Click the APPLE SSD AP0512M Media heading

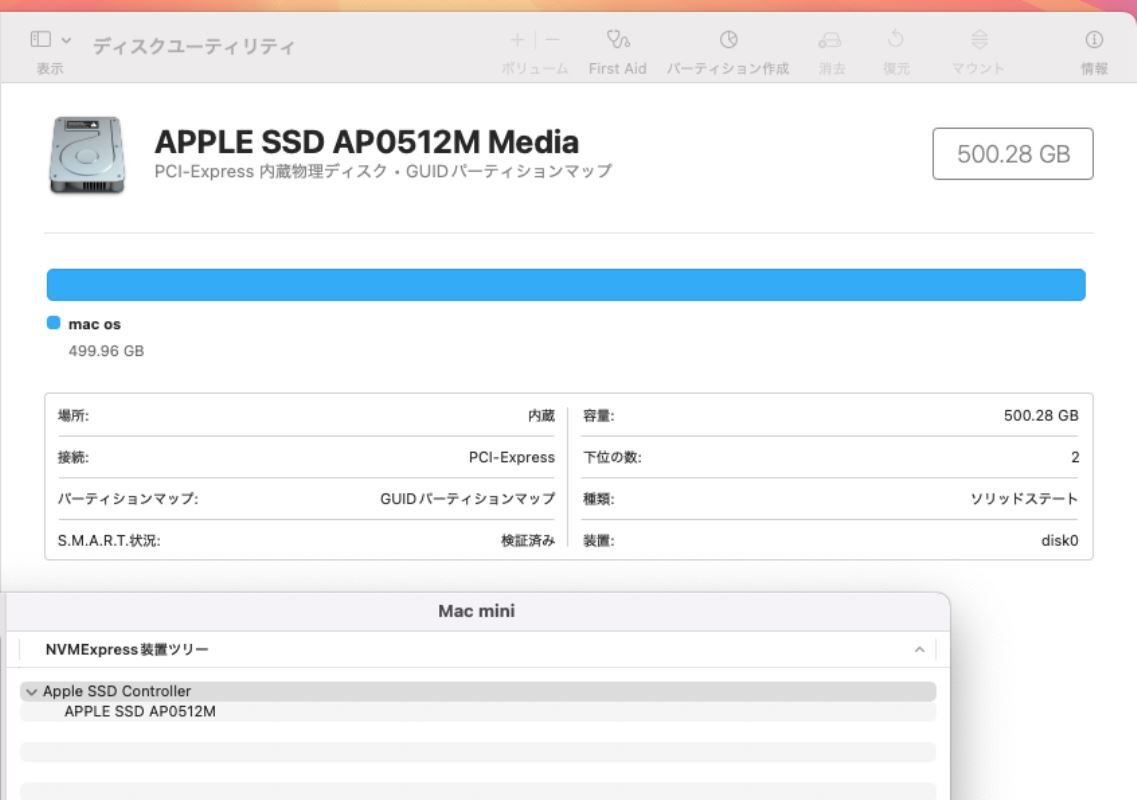pyautogui.click(x=366, y=142)
